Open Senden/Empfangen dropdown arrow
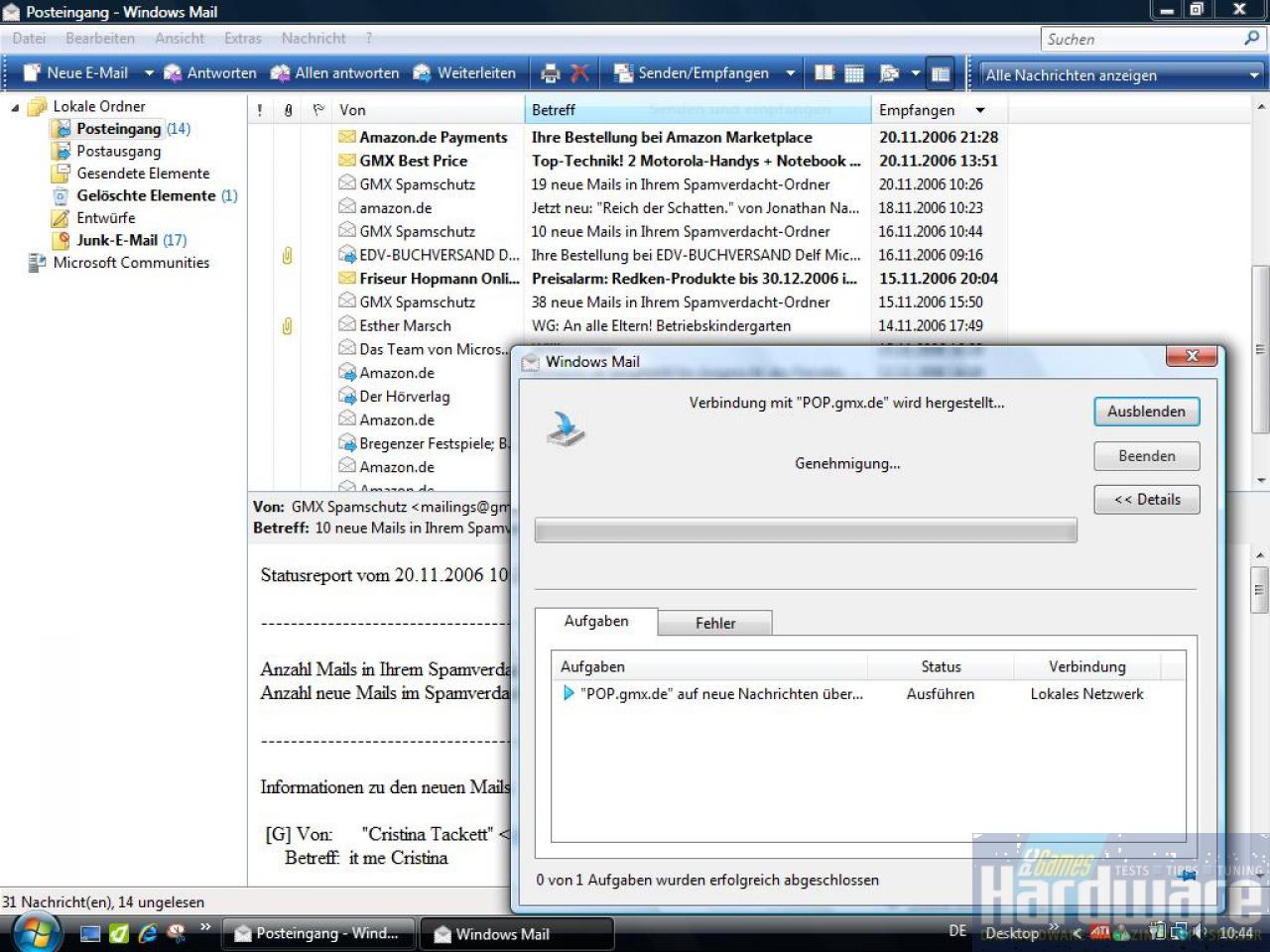 [791, 73]
